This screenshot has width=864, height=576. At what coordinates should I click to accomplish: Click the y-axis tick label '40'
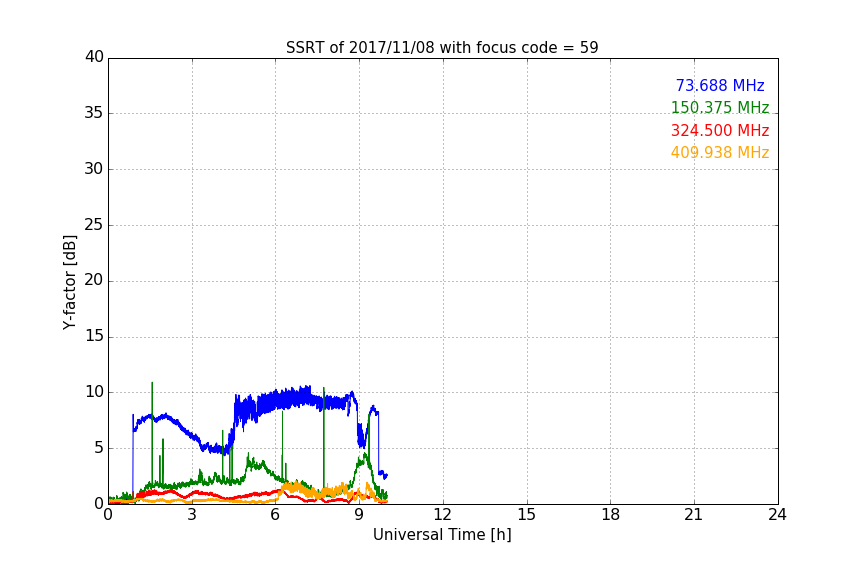coord(94,57)
